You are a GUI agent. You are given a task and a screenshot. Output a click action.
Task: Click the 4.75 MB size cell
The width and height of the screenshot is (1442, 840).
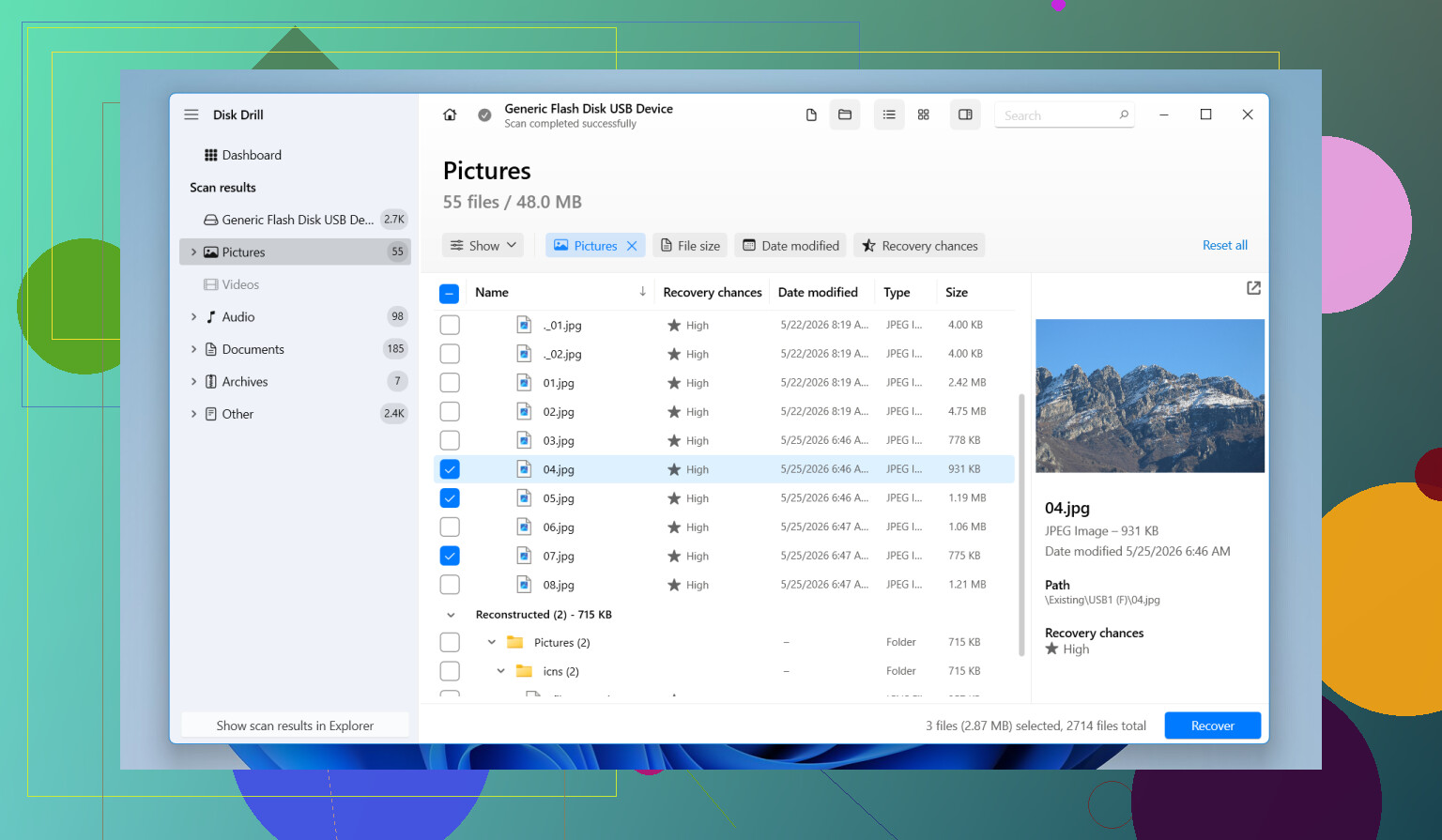point(967,411)
